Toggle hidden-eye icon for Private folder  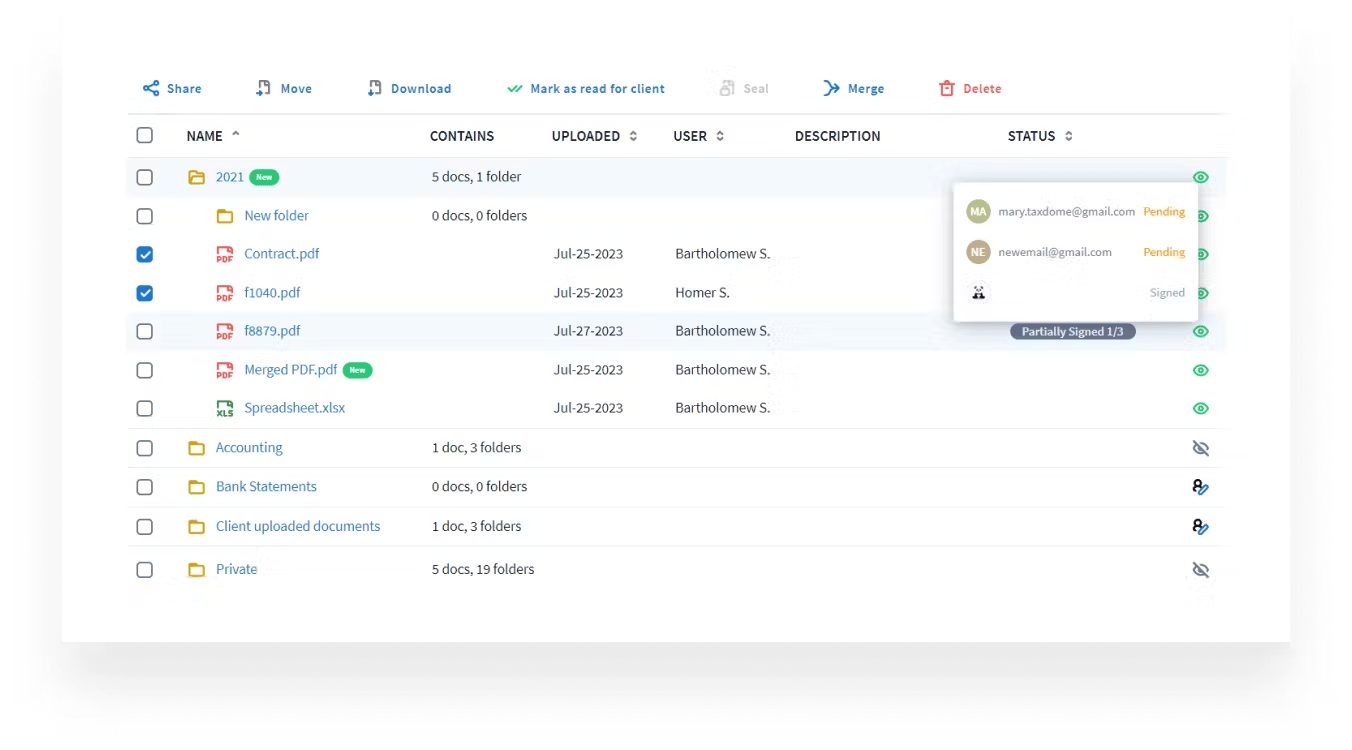coord(1201,570)
